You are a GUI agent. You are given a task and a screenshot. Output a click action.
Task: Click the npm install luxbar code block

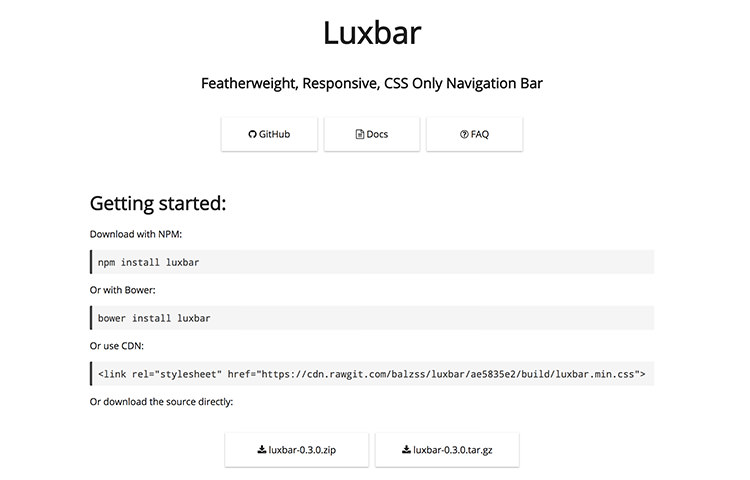point(372,262)
